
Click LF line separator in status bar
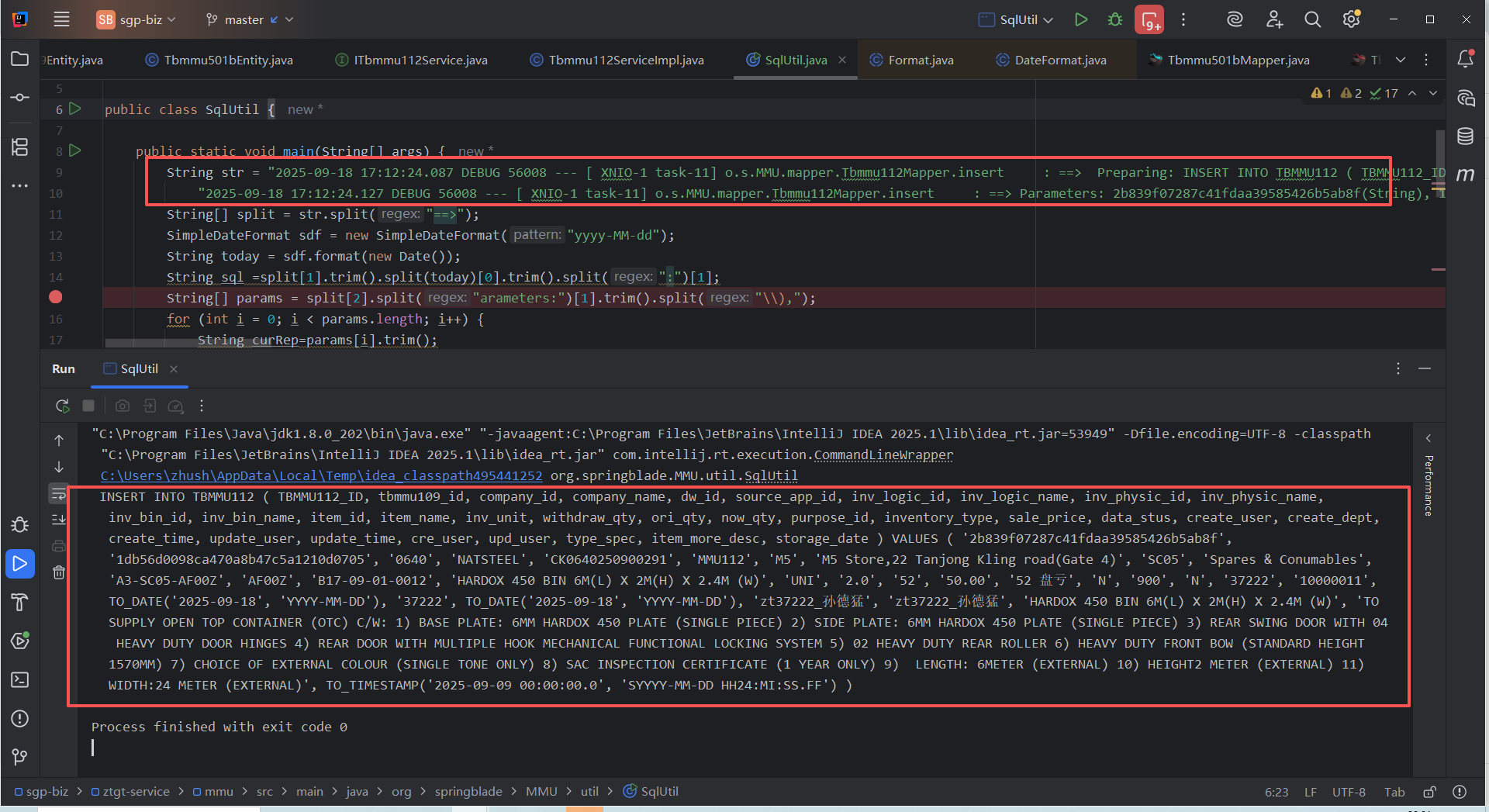(x=1311, y=792)
